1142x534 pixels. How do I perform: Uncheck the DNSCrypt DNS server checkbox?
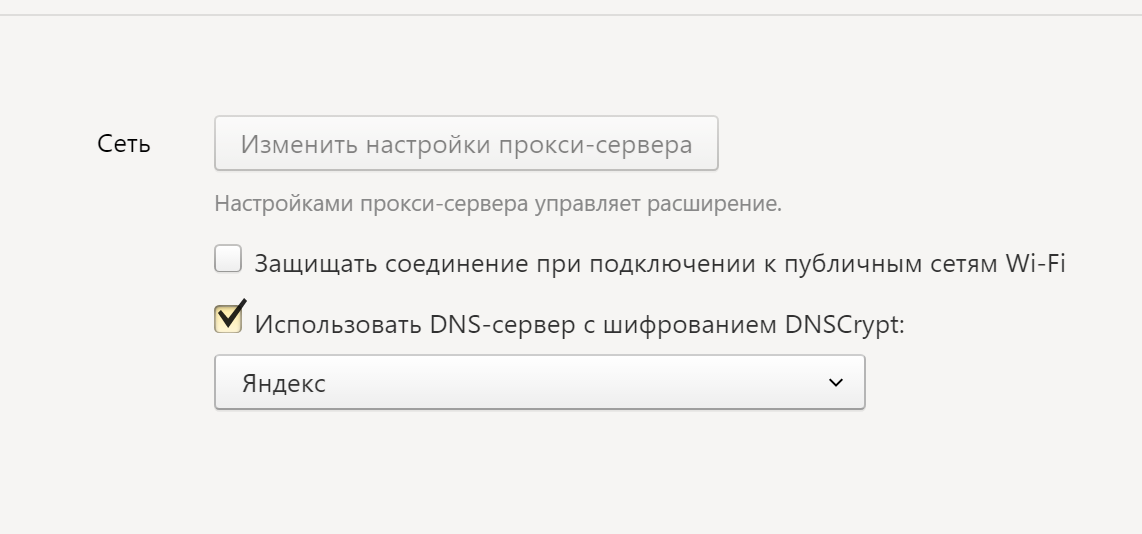[228, 319]
